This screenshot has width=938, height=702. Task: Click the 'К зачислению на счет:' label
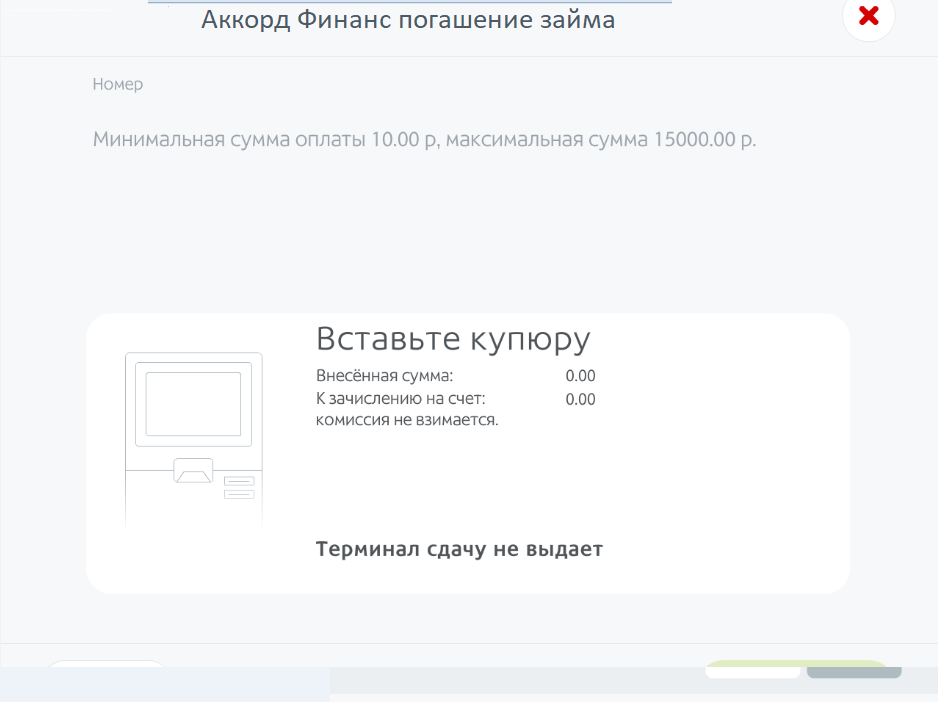tap(401, 399)
